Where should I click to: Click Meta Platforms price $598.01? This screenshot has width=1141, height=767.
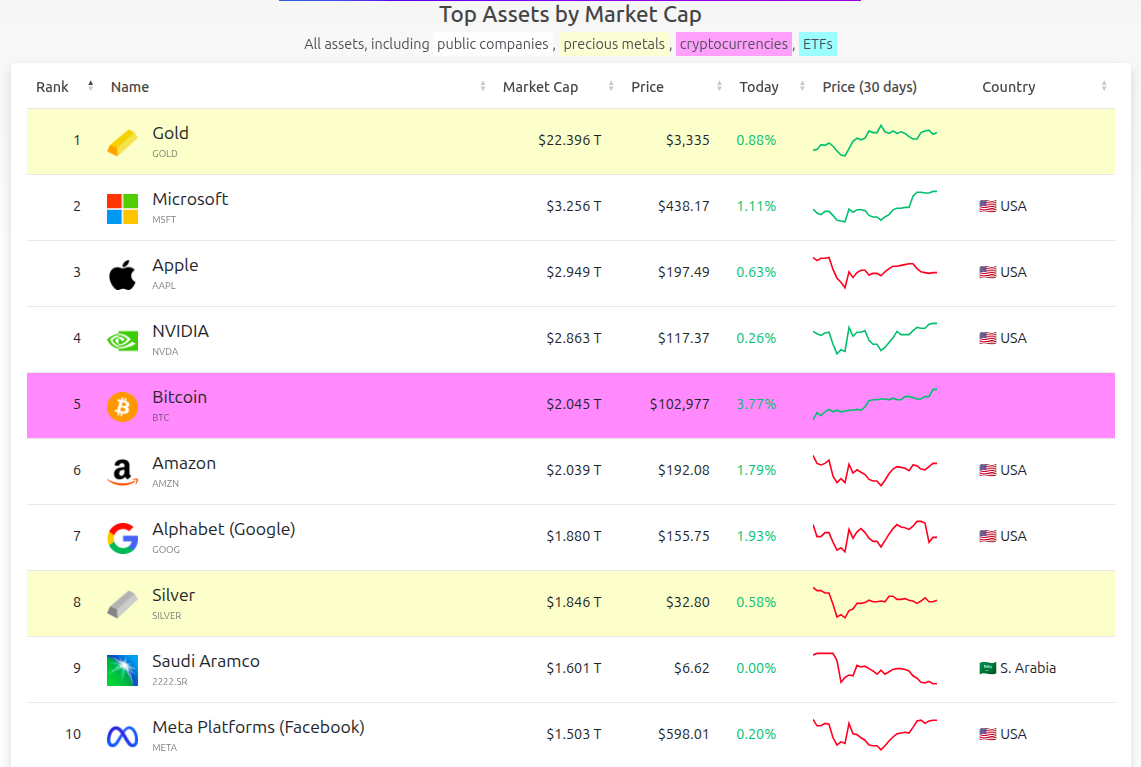[x=684, y=734]
